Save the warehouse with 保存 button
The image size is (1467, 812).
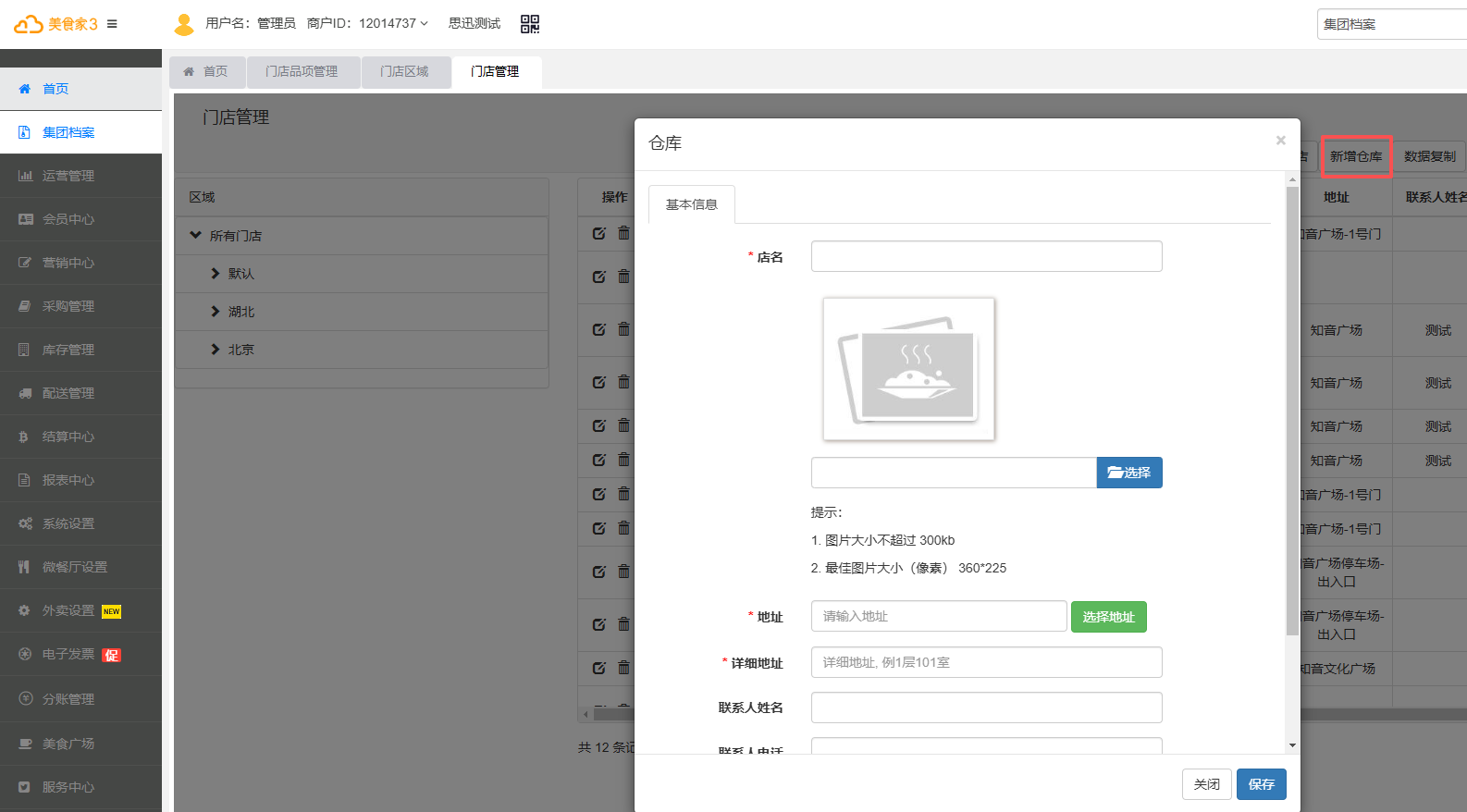coord(1261,784)
